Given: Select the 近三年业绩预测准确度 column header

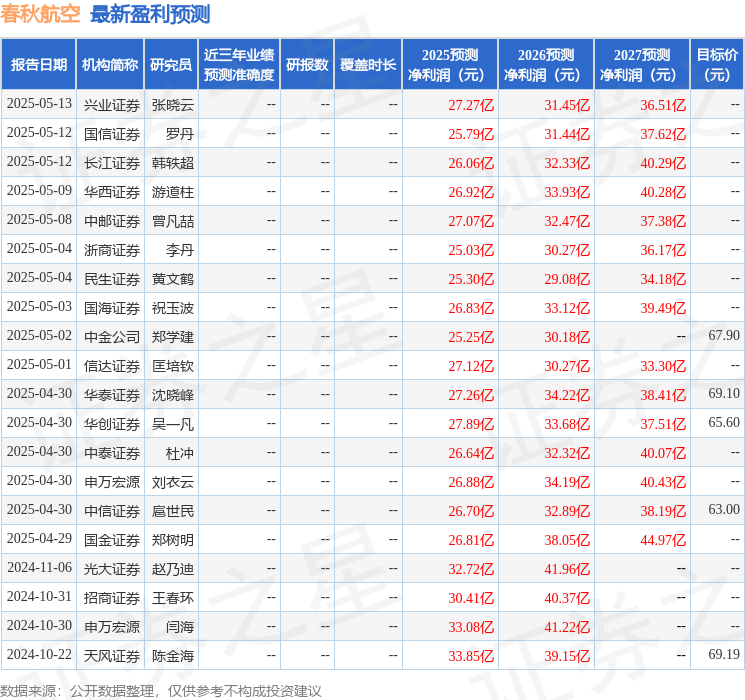Looking at the screenshot, I should pos(238,65).
